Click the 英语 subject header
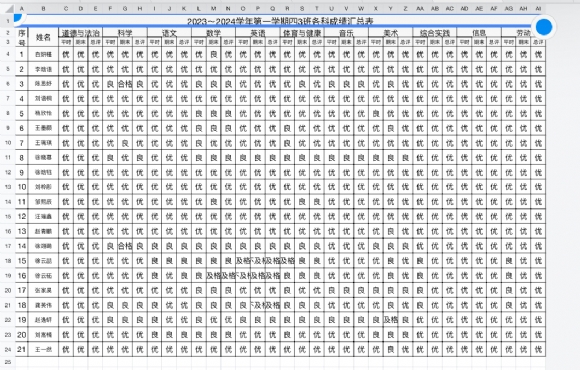580x370 pixels. click(x=258, y=33)
